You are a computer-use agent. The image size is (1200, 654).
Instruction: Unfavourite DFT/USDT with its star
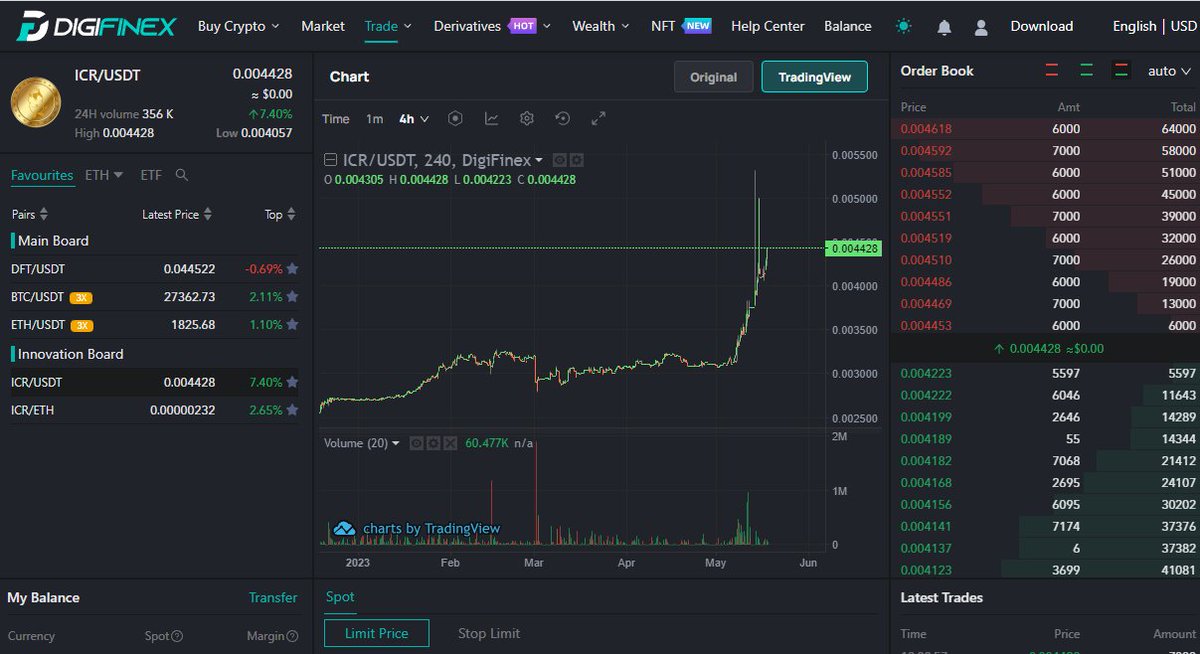(292, 269)
